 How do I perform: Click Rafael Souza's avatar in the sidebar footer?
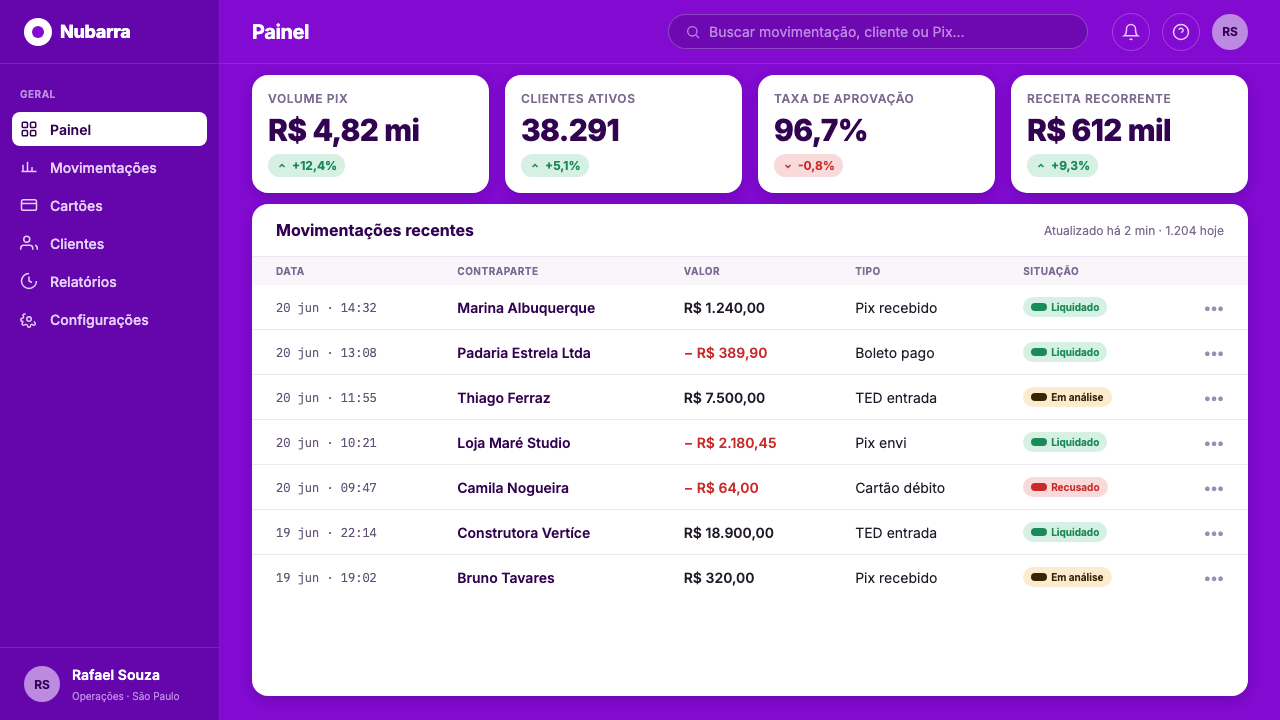[42, 684]
